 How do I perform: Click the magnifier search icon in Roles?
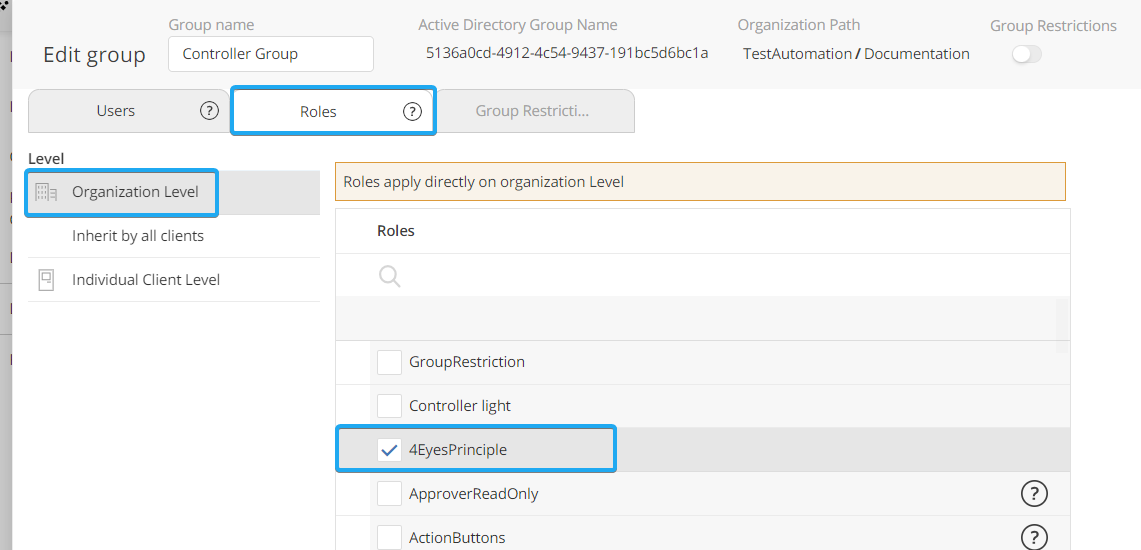click(390, 276)
